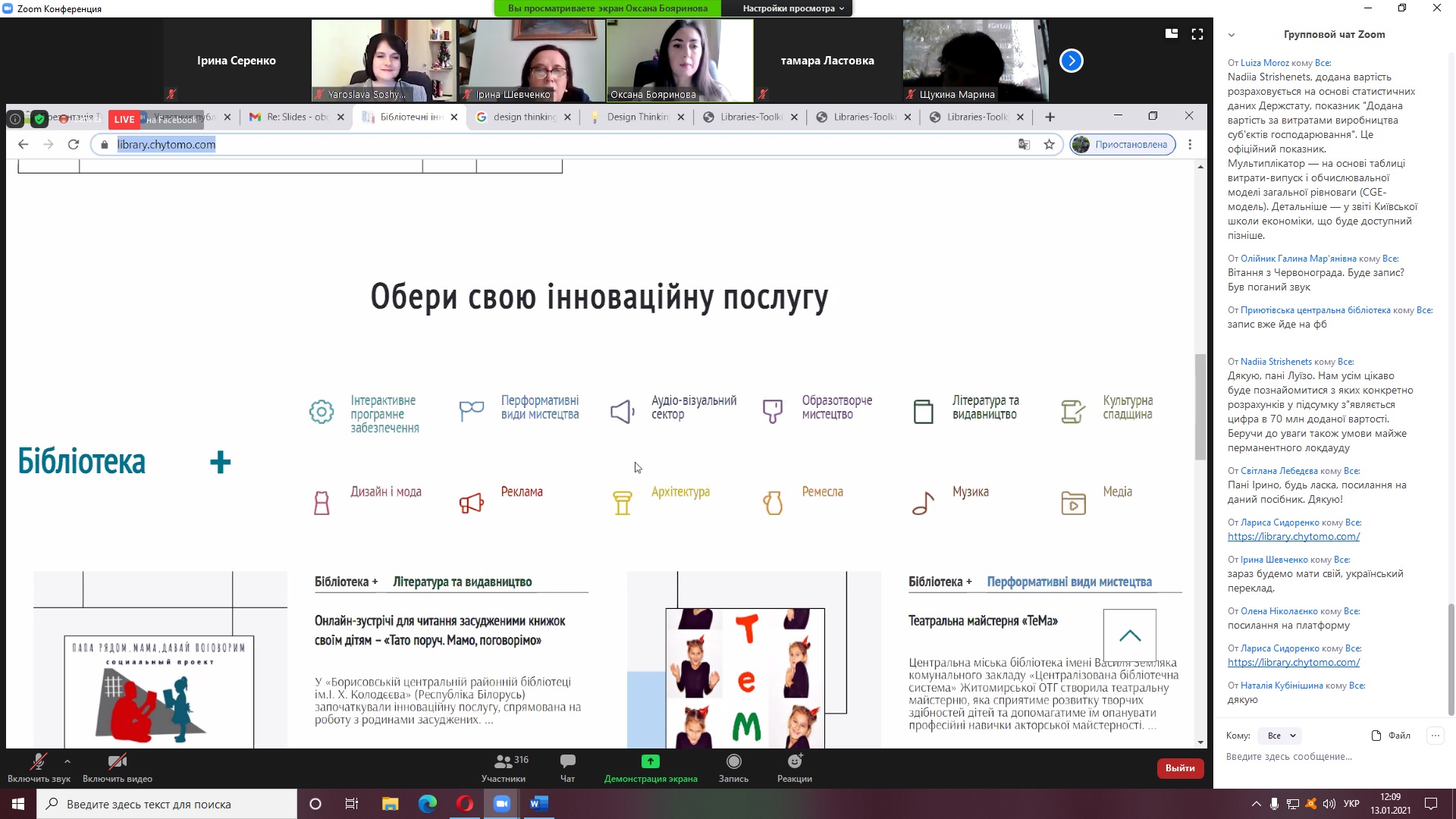Choose Реклама category with megaphone
The image size is (1456, 819).
(501, 500)
